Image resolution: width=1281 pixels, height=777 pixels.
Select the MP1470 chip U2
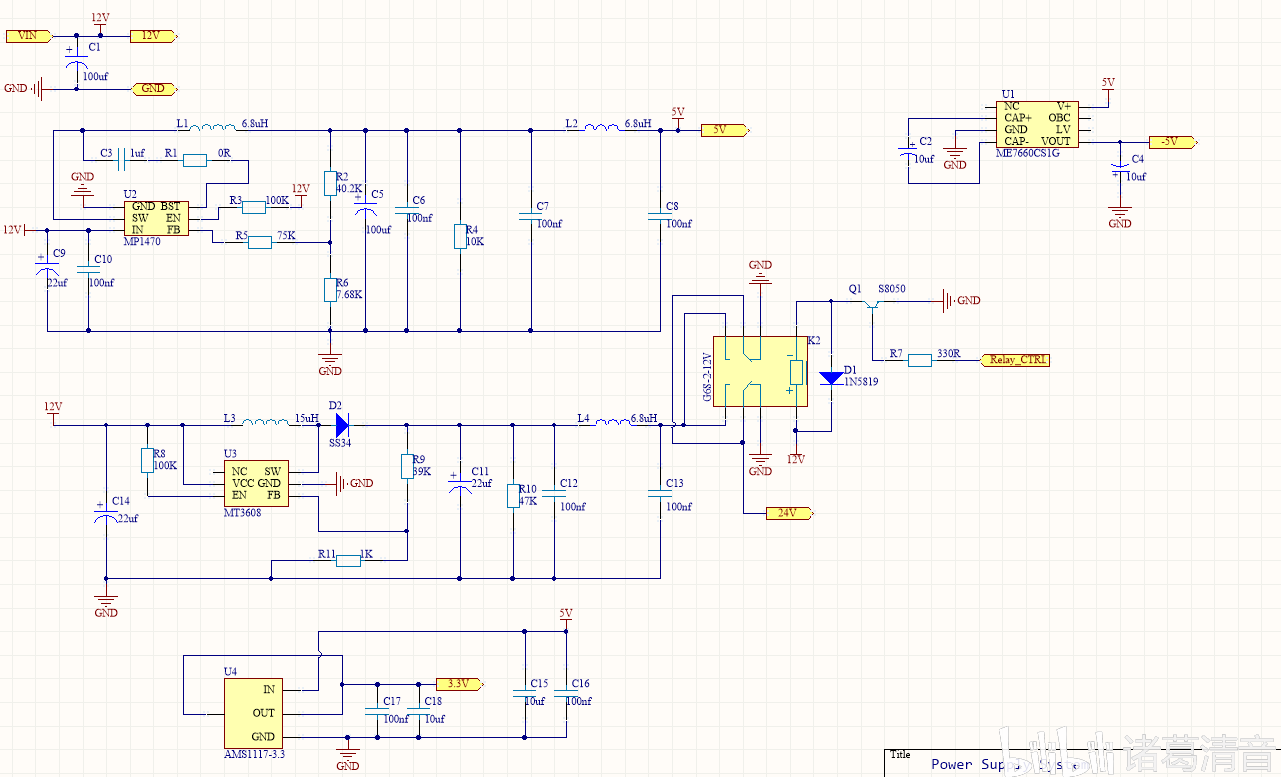coord(156,217)
